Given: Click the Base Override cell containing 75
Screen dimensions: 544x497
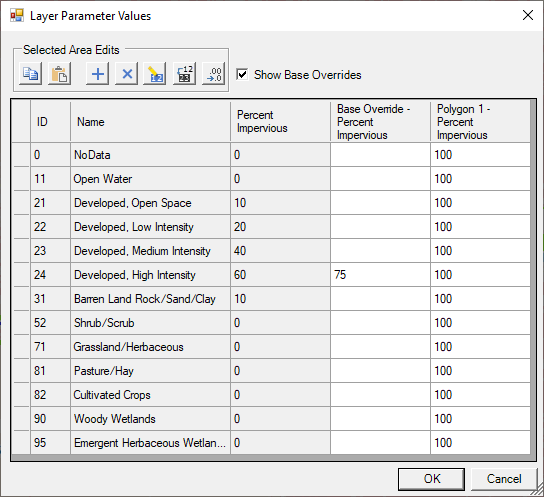Looking at the screenshot, I should (x=380, y=275).
